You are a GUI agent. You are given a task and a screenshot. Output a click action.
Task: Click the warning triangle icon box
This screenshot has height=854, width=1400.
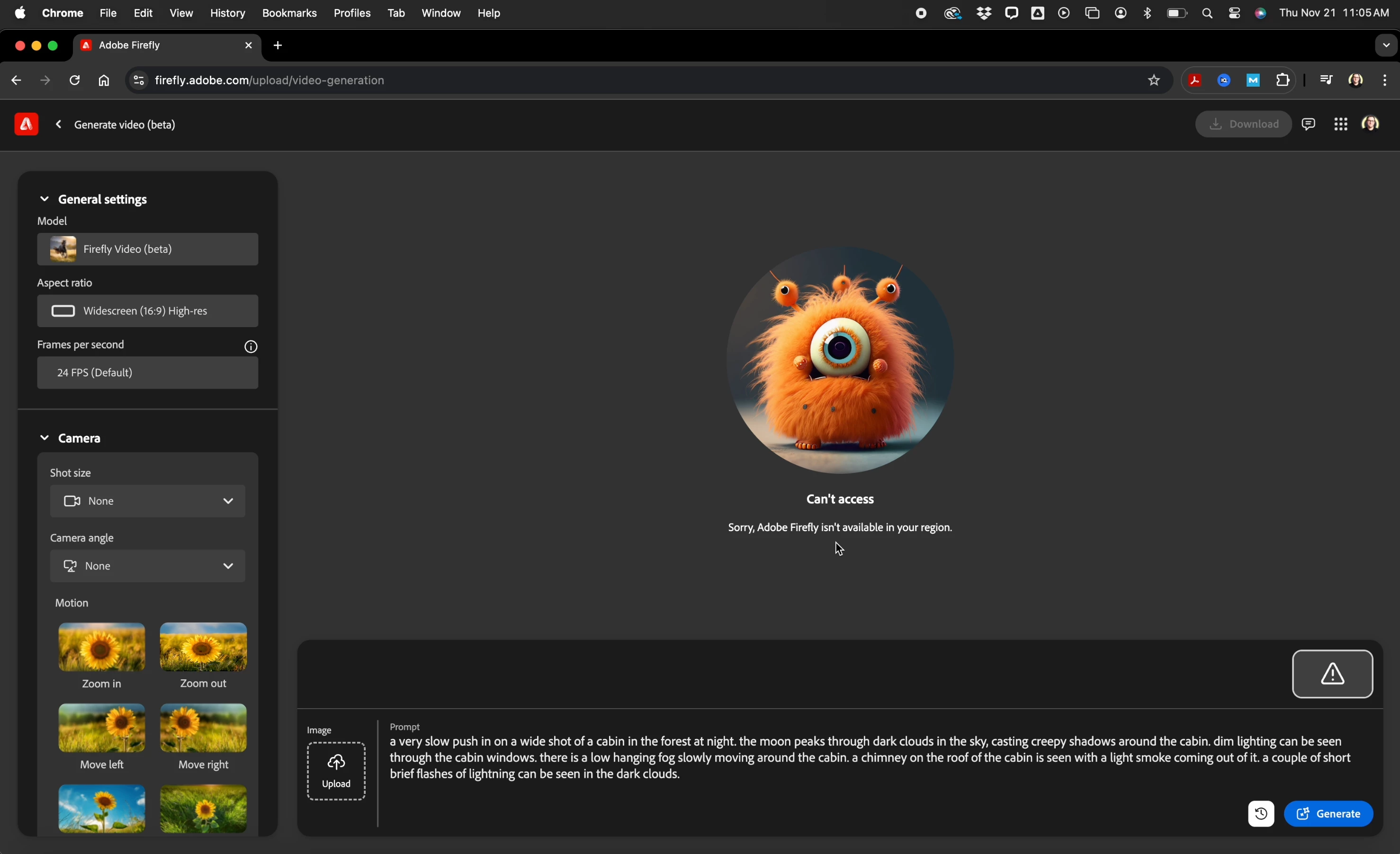coord(1332,674)
